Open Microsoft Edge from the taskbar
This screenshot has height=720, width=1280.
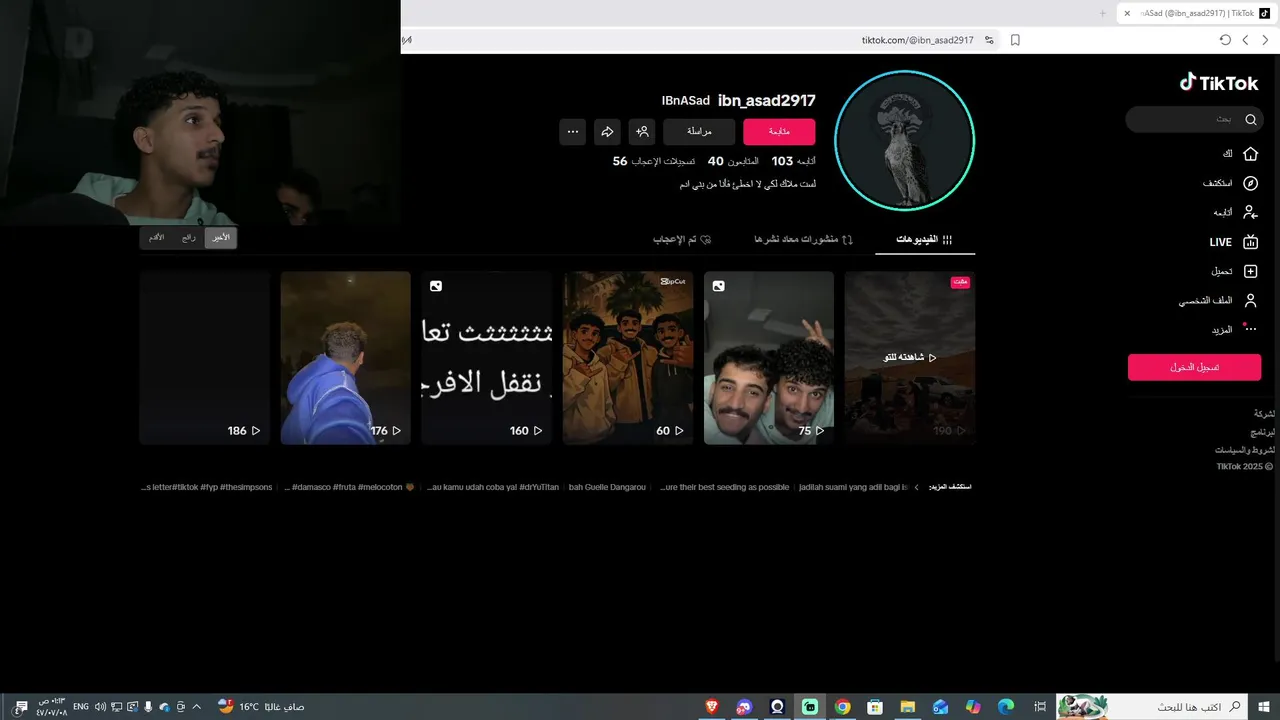click(1006, 707)
